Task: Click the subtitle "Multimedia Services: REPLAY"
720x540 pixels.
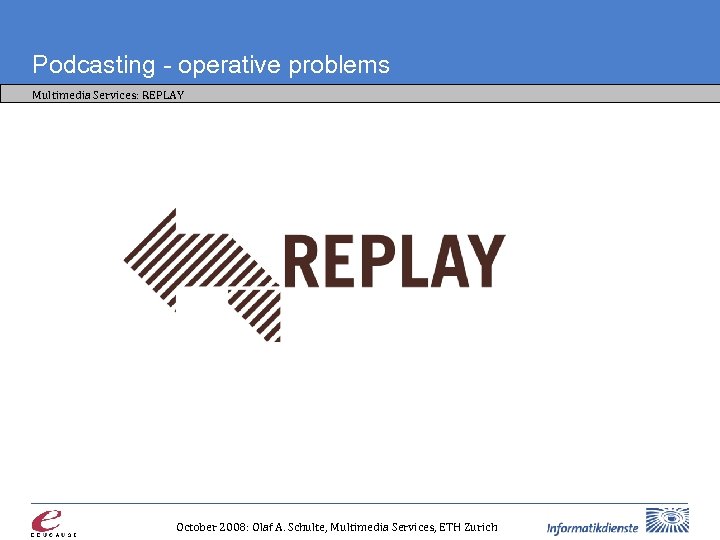Action: (x=108, y=95)
